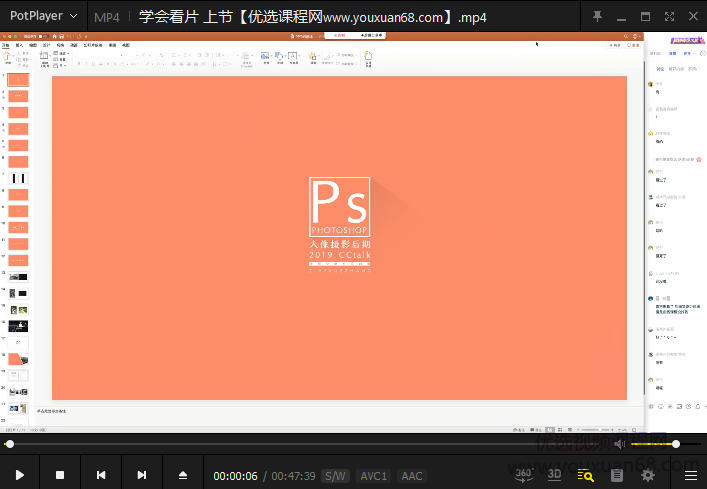Screen dimensions: 707x489
Task: Skip to the next track
Action: (142, 475)
